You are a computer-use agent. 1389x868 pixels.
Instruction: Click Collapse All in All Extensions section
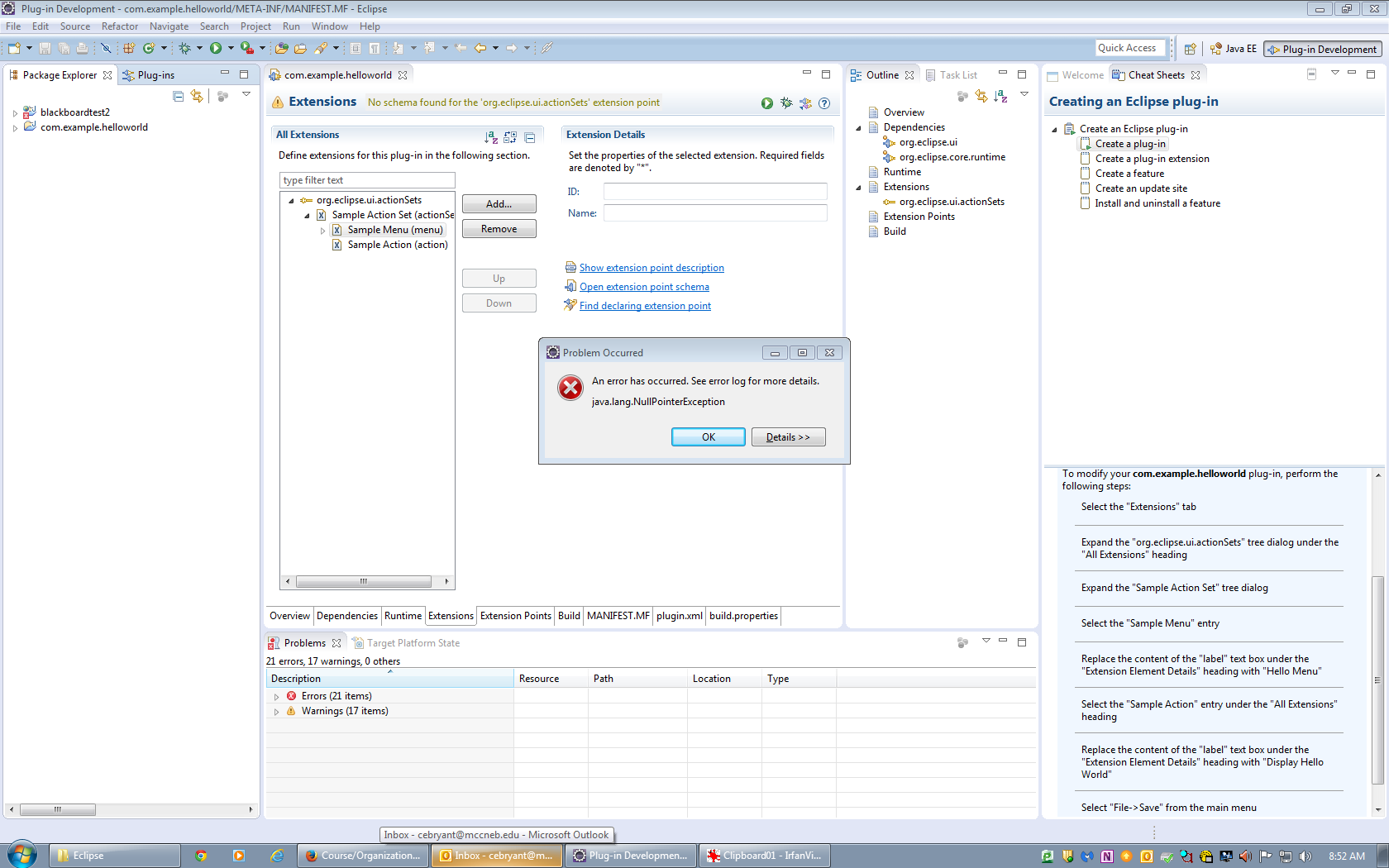tap(530, 137)
